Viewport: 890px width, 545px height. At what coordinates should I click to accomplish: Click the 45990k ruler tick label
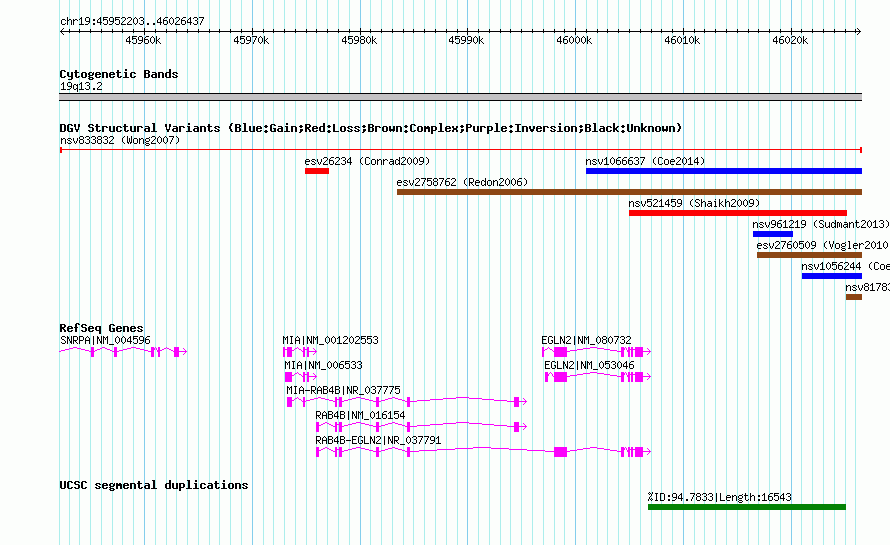(x=466, y=40)
